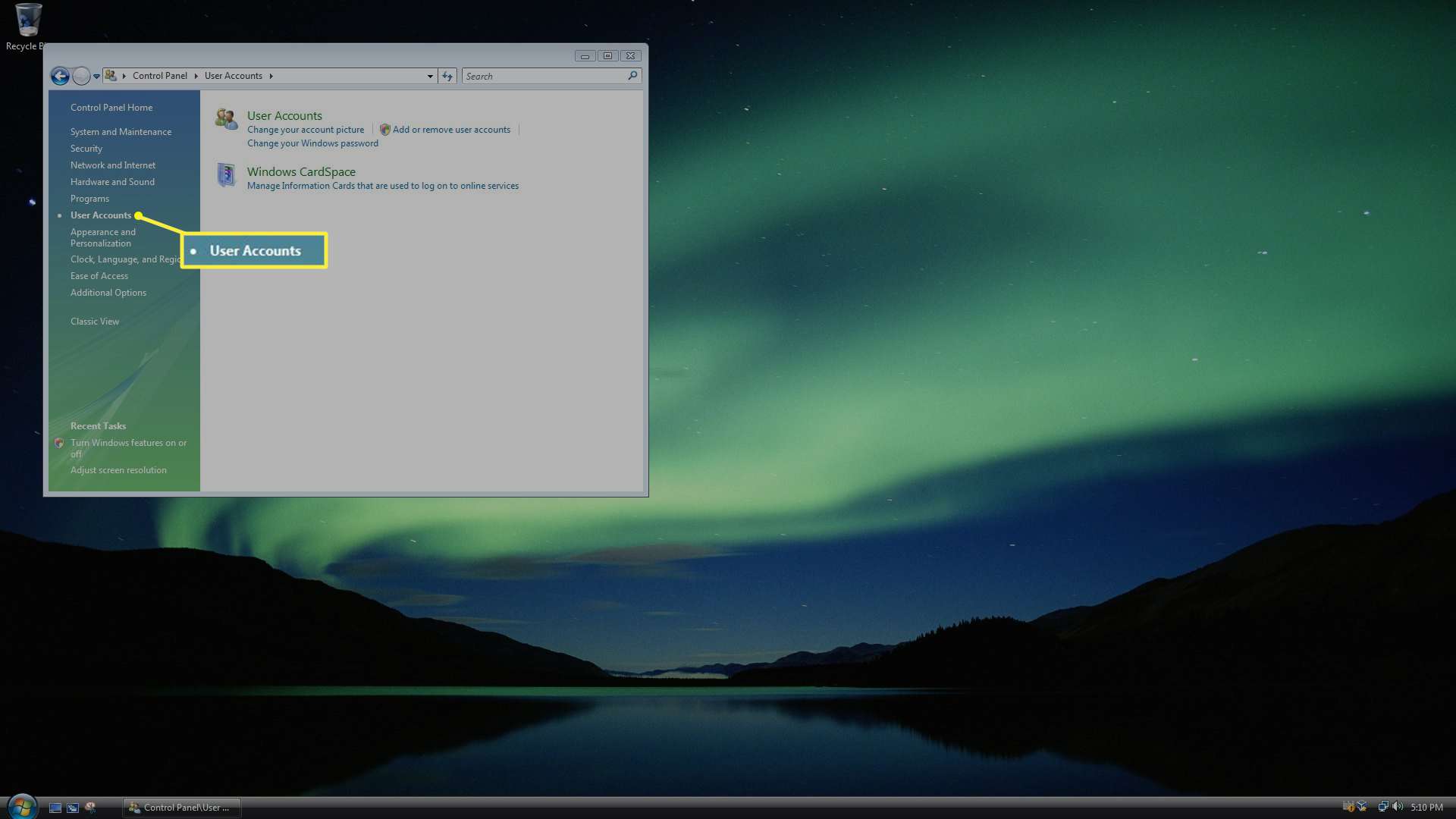Image resolution: width=1456 pixels, height=819 pixels.
Task: Click Turn Windows features on or off
Action: 128,447
